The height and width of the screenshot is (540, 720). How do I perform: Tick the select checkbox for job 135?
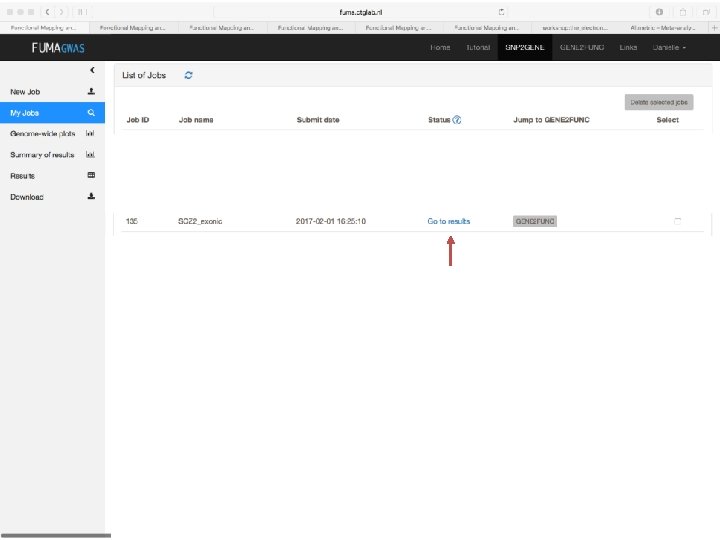(x=677, y=221)
